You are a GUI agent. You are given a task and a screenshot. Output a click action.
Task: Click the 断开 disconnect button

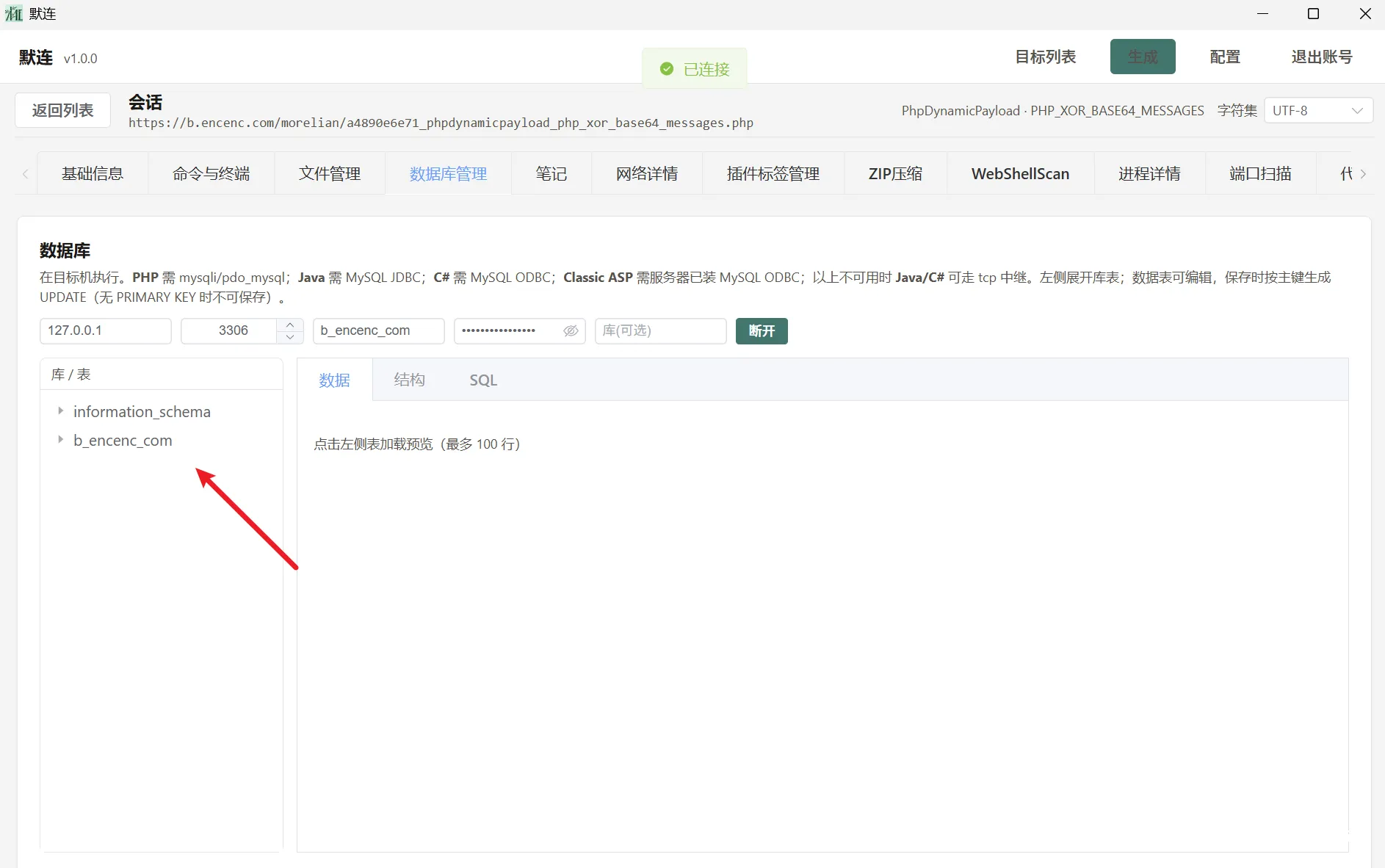pos(761,330)
